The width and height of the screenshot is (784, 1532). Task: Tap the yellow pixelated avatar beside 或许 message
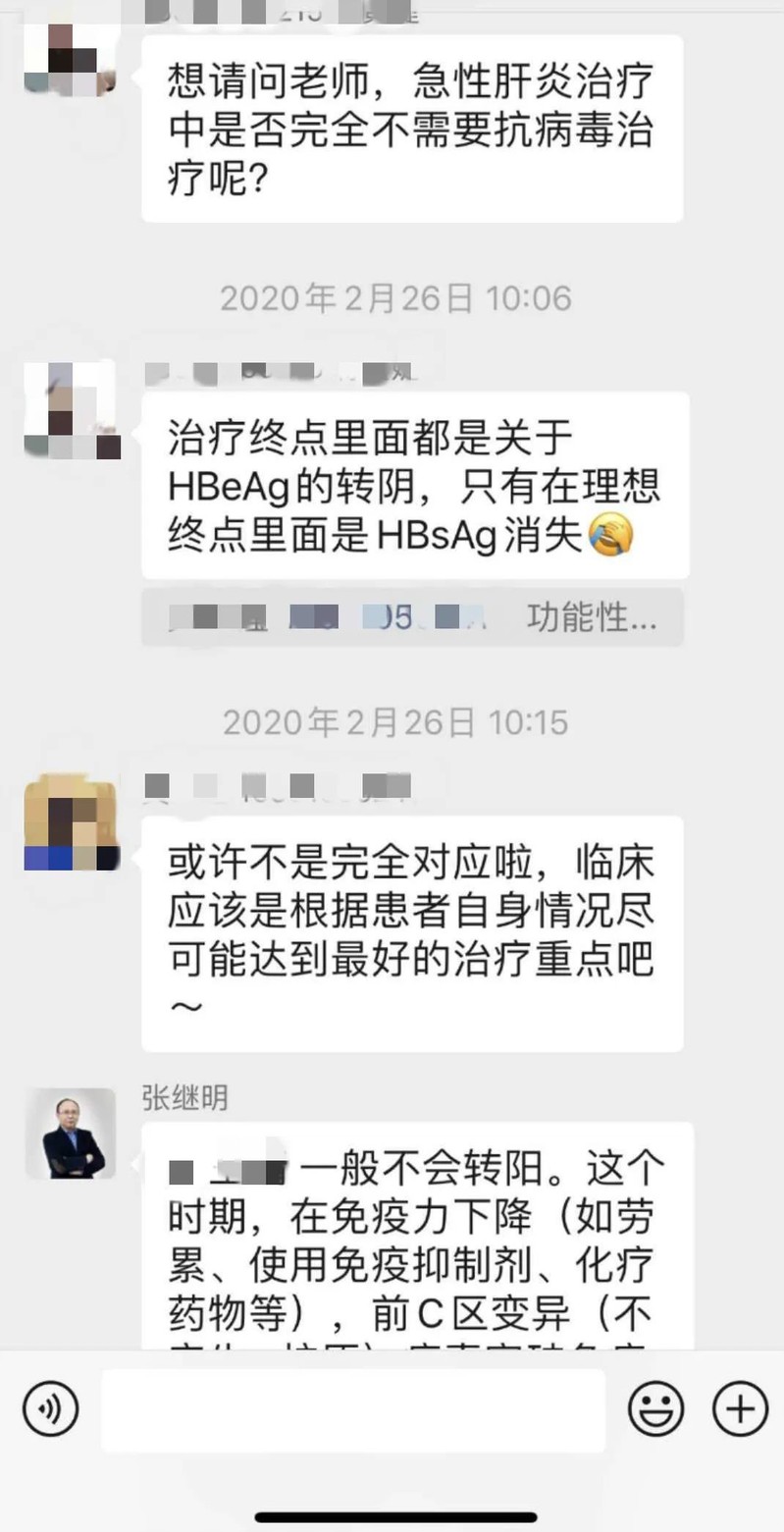click(71, 822)
